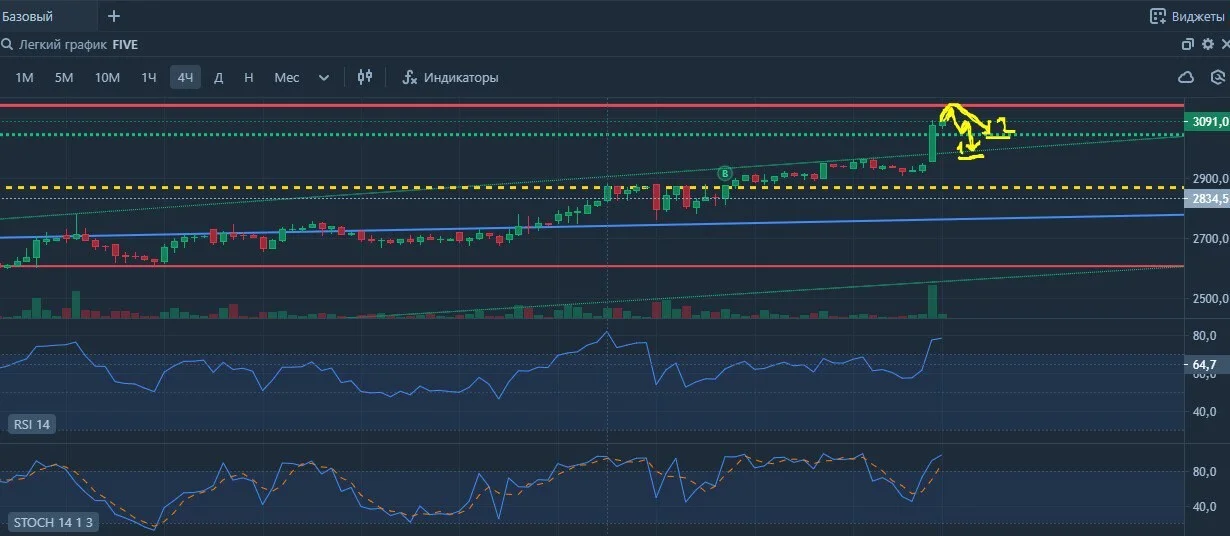
Task: Click the 2834,5 price level label
Action: [x=1207, y=199]
